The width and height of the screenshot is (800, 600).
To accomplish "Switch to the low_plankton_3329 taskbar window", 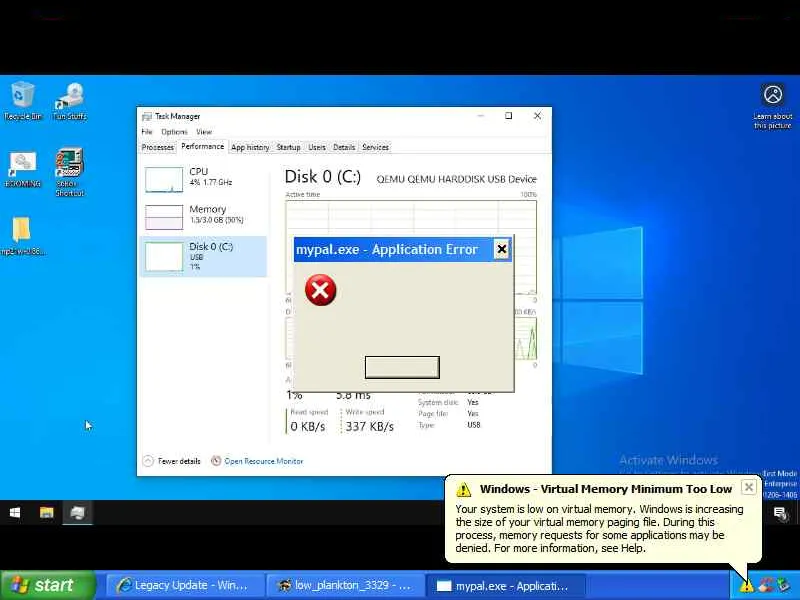I will (x=345, y=585).
